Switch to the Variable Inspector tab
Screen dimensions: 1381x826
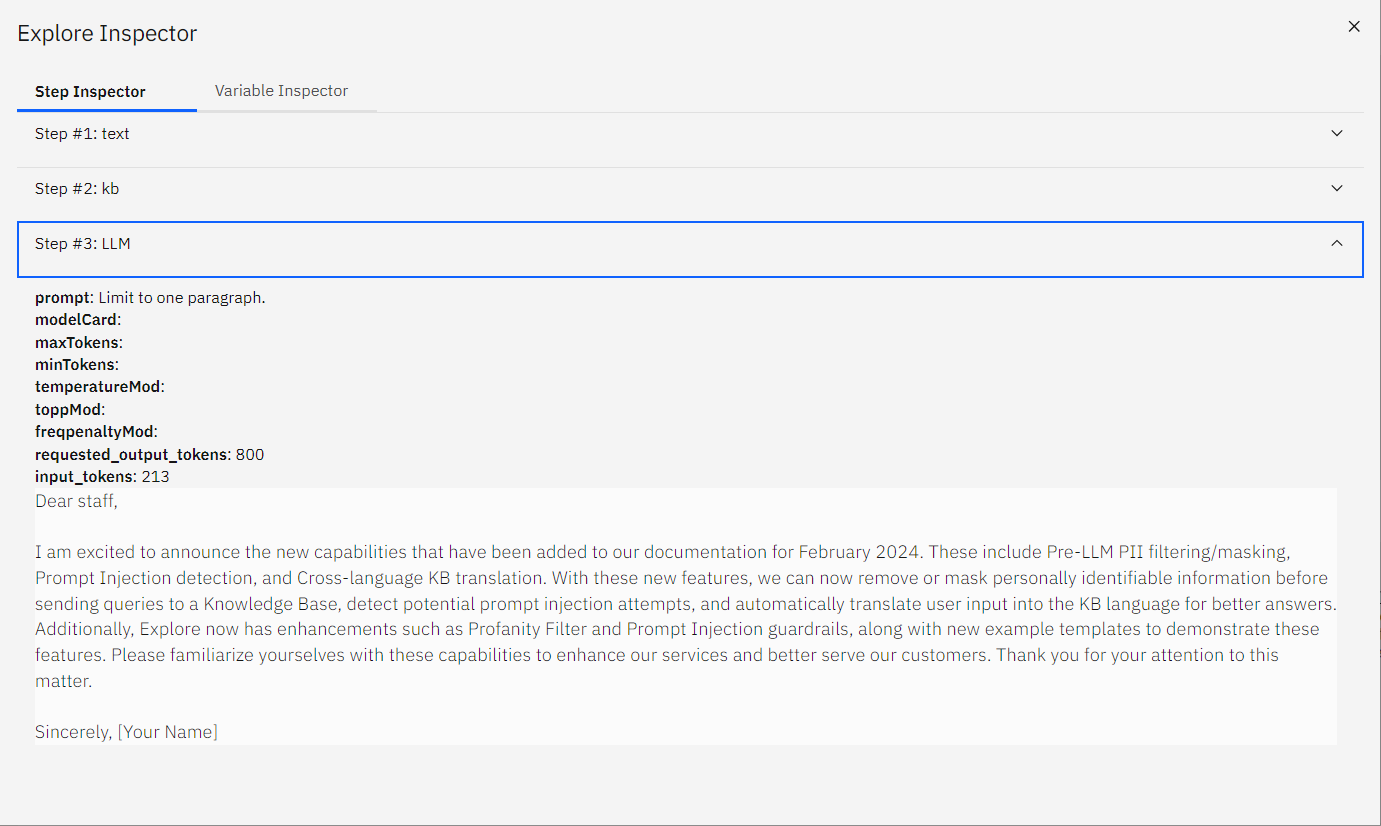[x=281, y=91]
